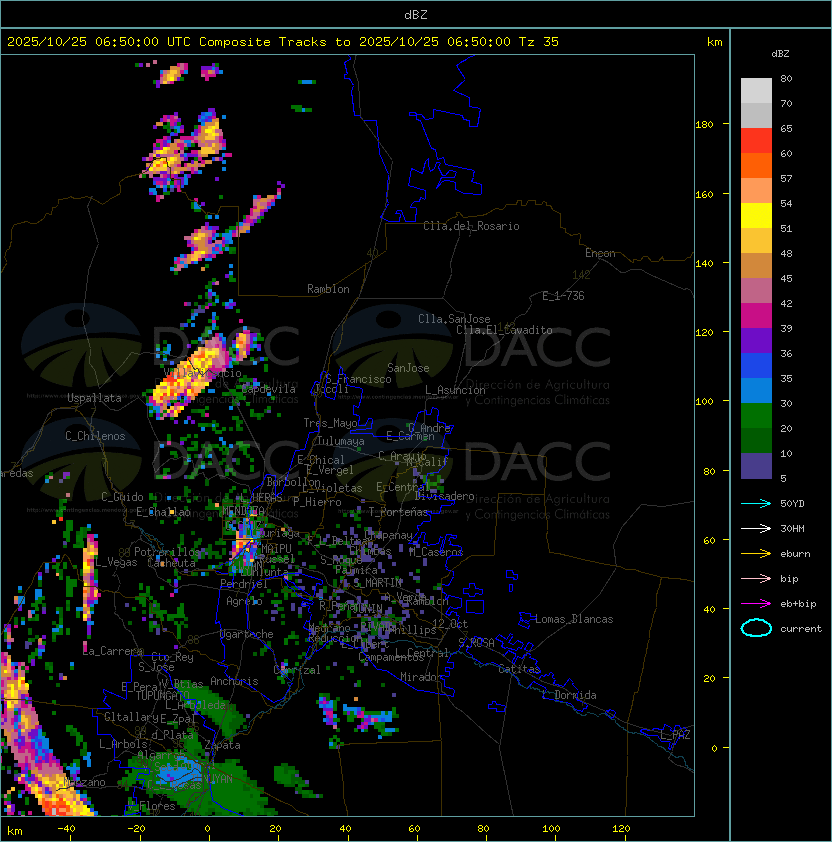Click the M_Caseros map label
Screen dimensions: 832x842
click(436, 552)
